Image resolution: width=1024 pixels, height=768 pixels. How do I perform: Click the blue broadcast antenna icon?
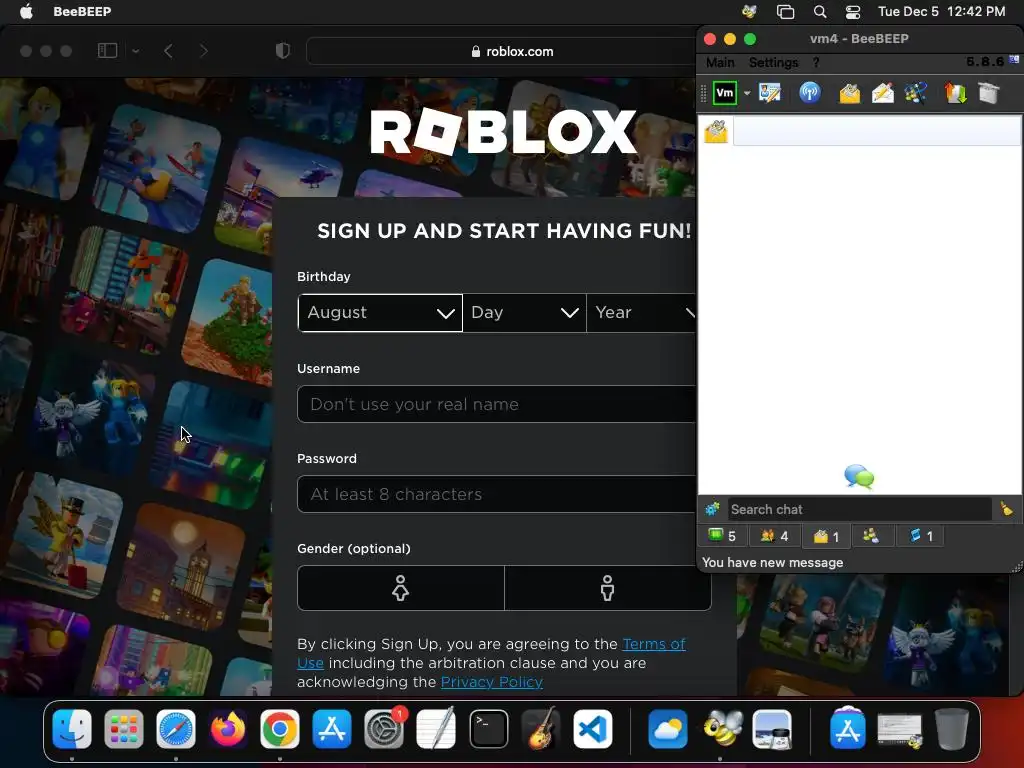pyautogui.click(x=810, y=93)
